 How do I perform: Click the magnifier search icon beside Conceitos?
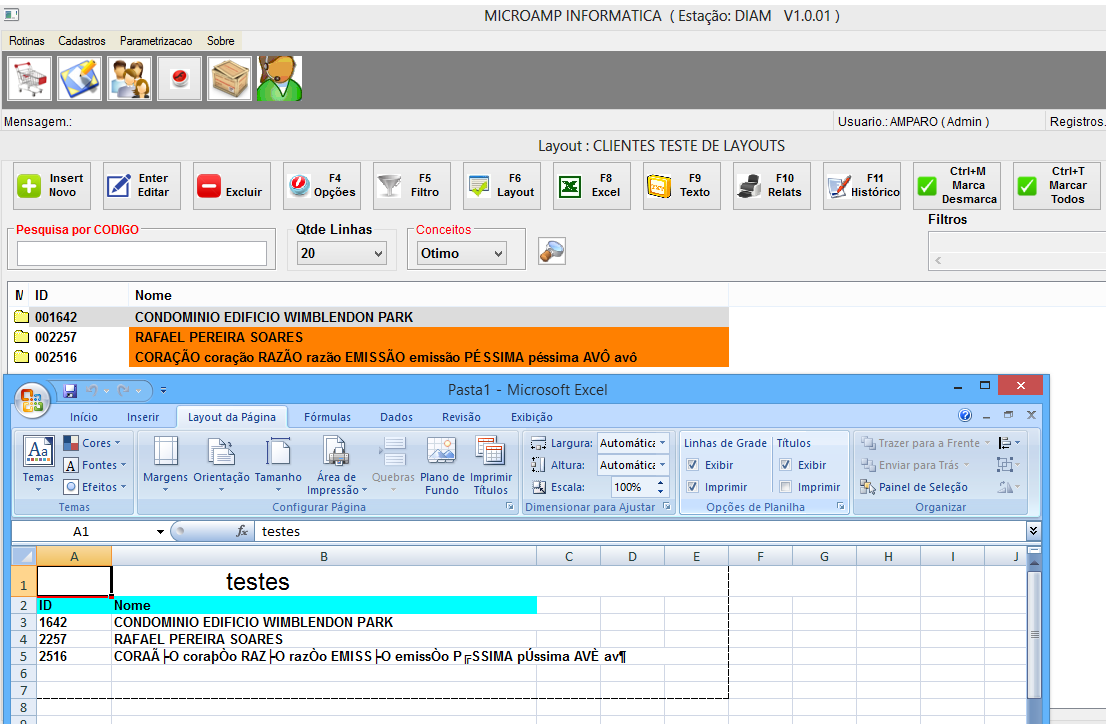pos(551,252)
